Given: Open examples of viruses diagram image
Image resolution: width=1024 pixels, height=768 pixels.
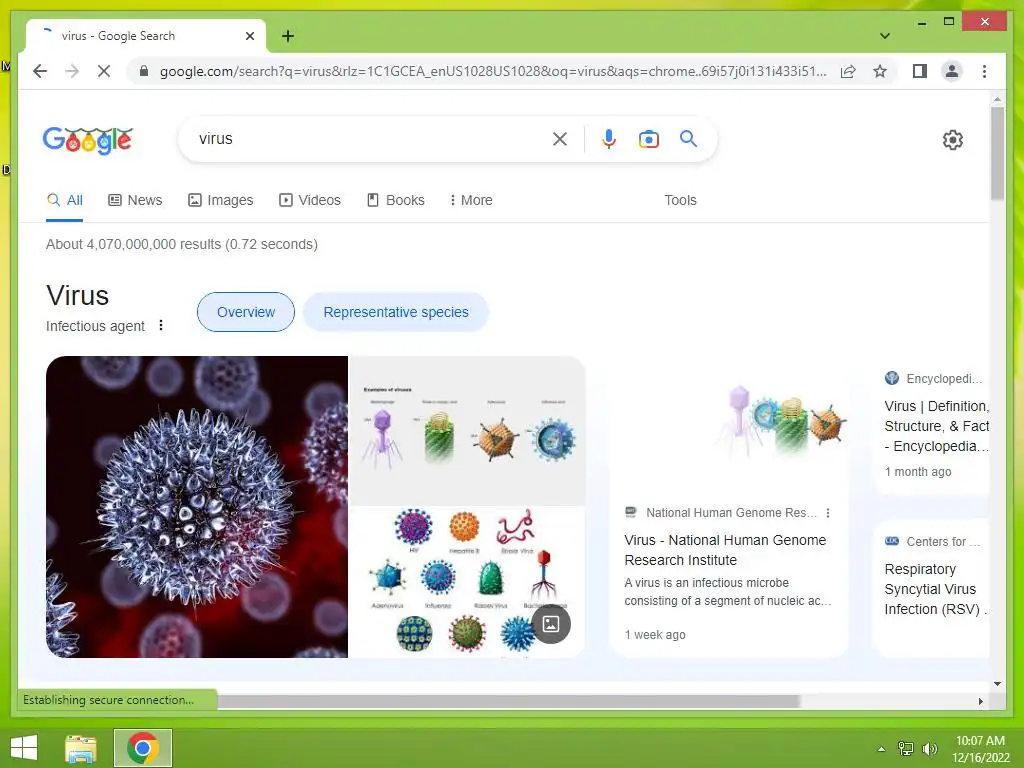Looking at the screenshot, I should (467, 430).
